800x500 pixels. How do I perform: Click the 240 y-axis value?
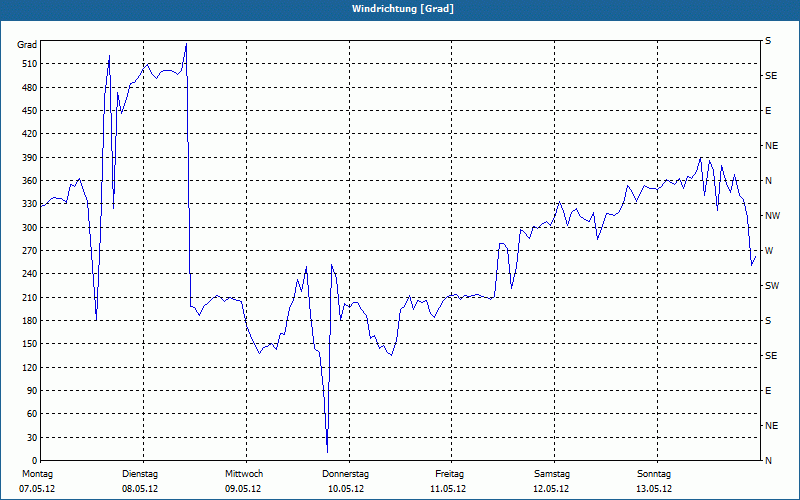point(30,274)
